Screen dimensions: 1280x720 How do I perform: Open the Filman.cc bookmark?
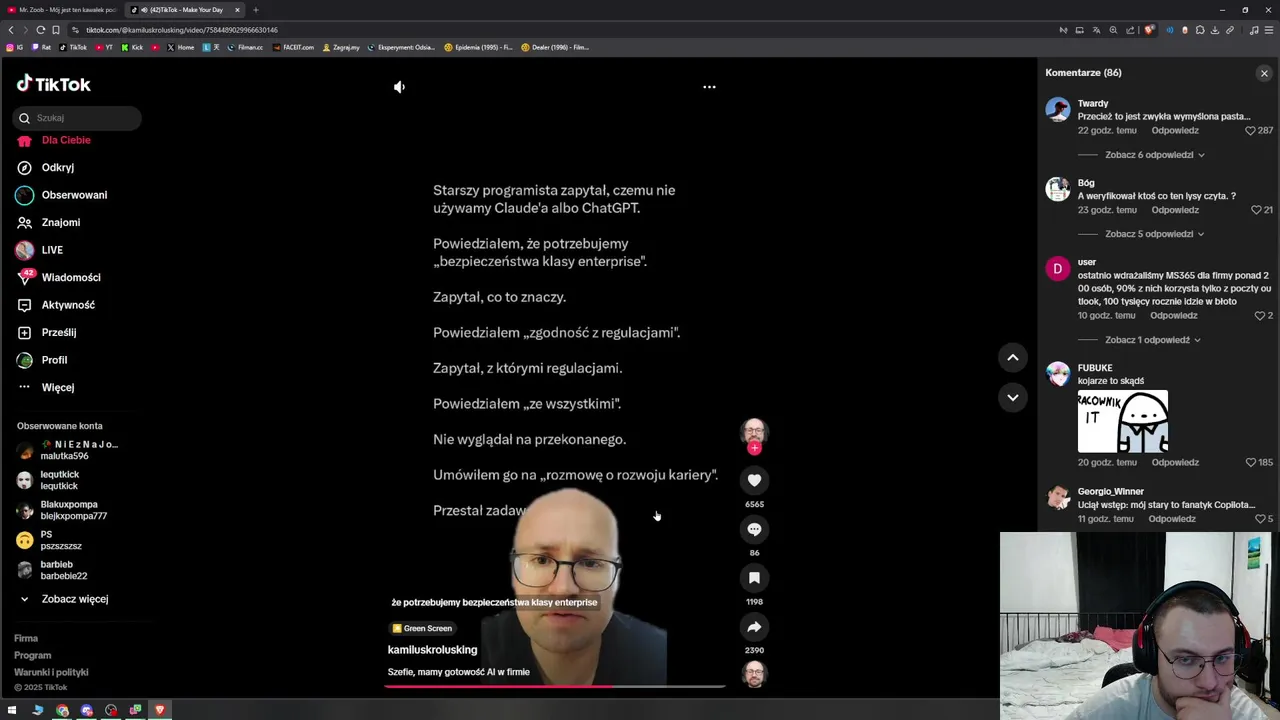(245, 47)
